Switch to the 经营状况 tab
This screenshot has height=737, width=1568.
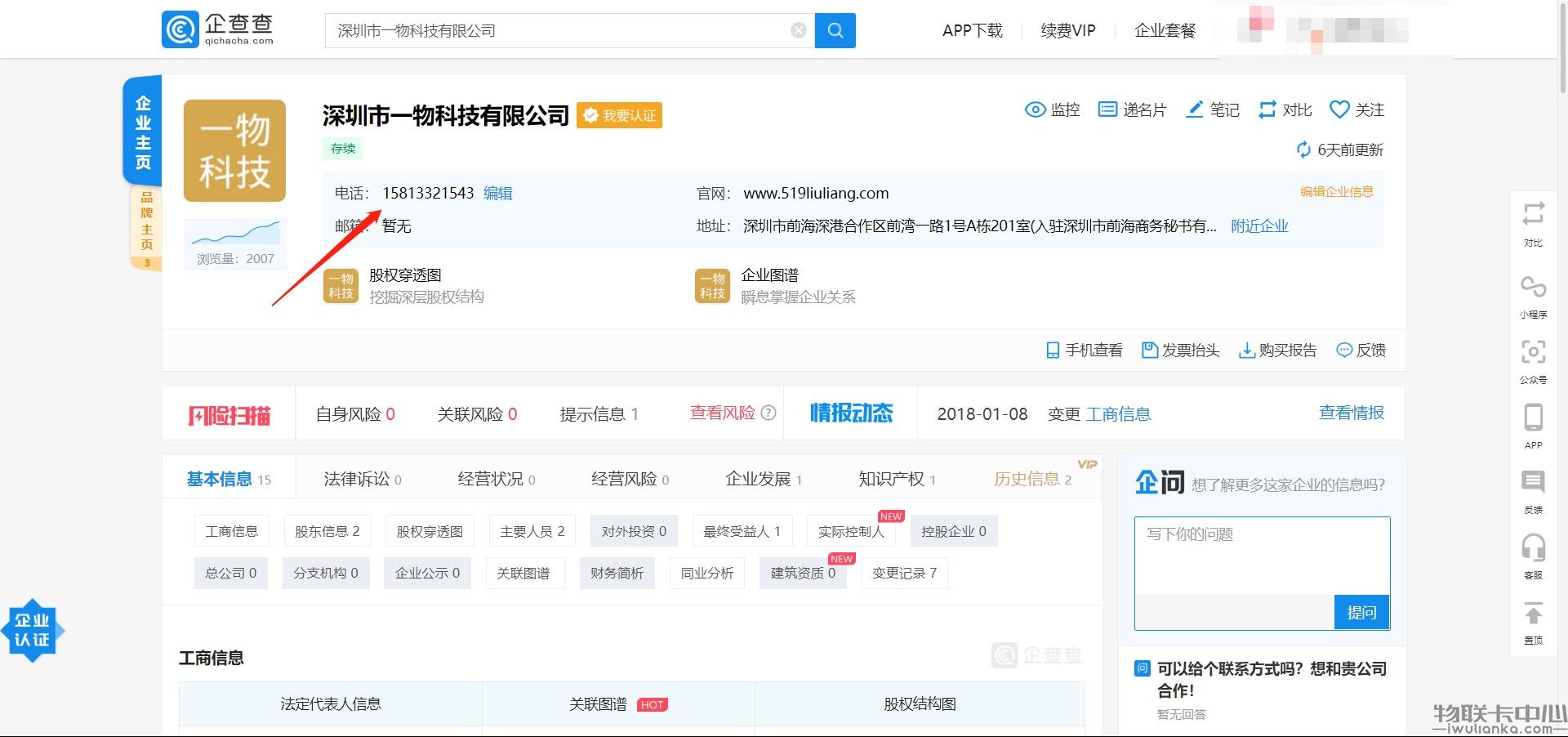point(497,479)
